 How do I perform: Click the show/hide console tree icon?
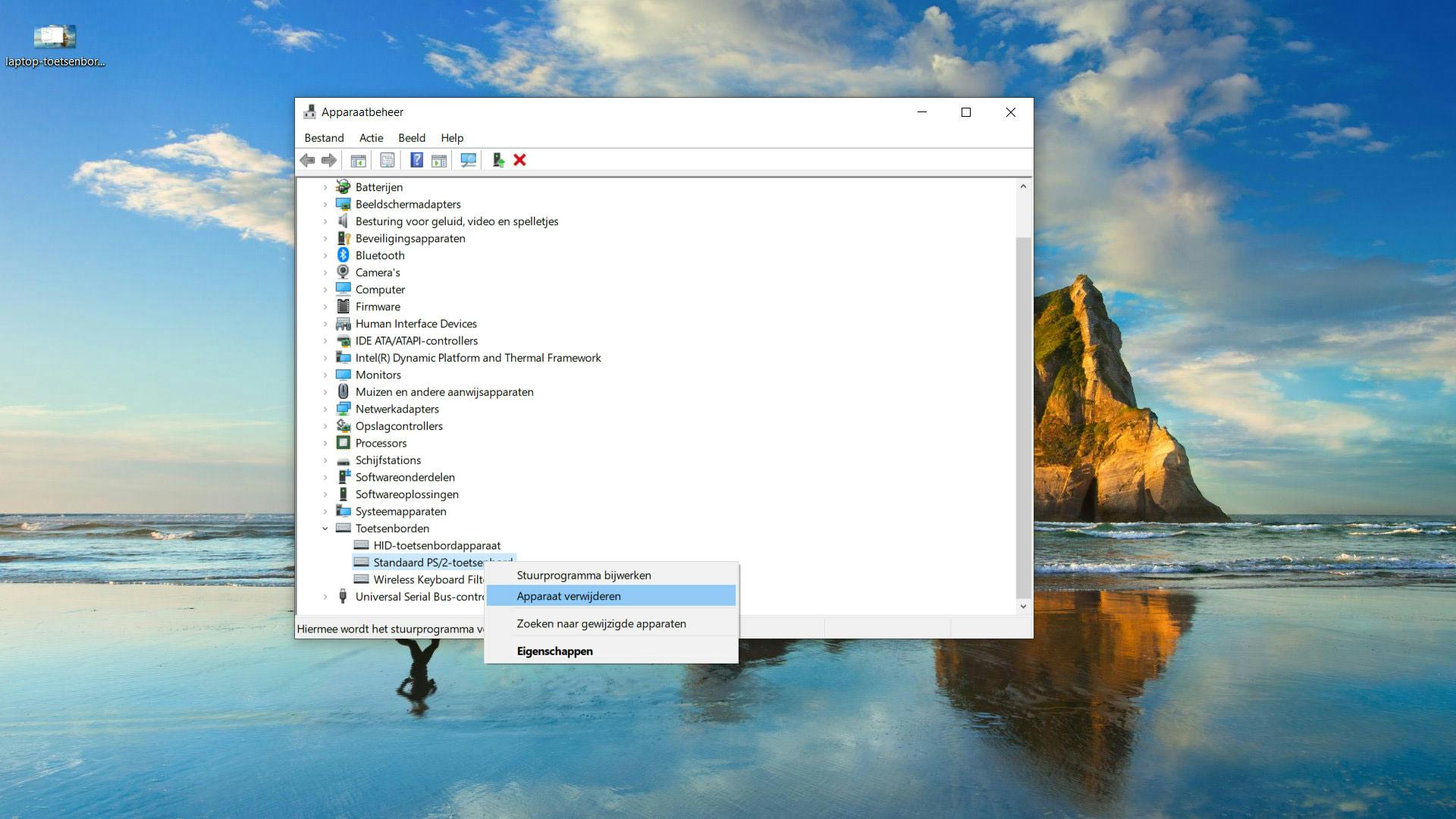coord(358,160)
